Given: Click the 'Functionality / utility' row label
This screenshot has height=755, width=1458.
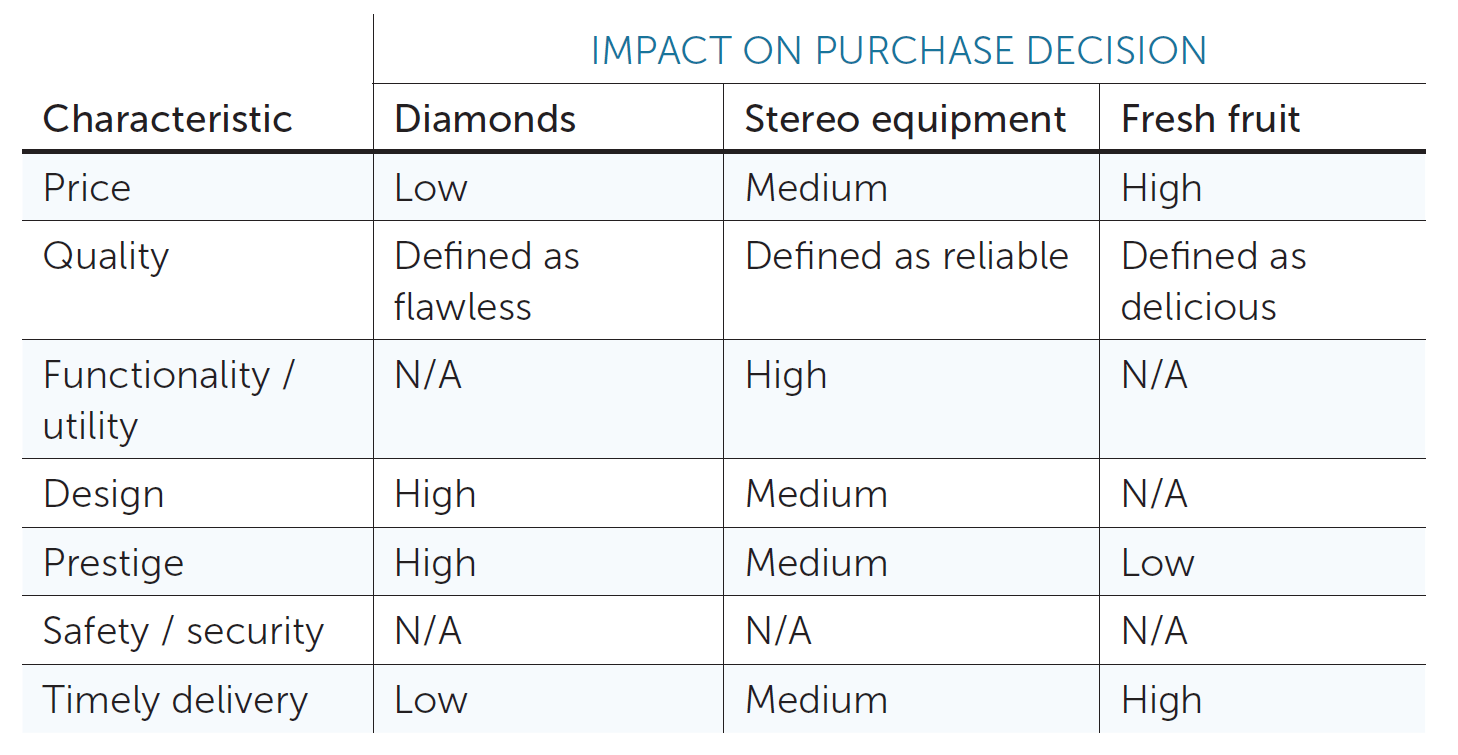Looking at the screenshot, I should pos(168,399).
